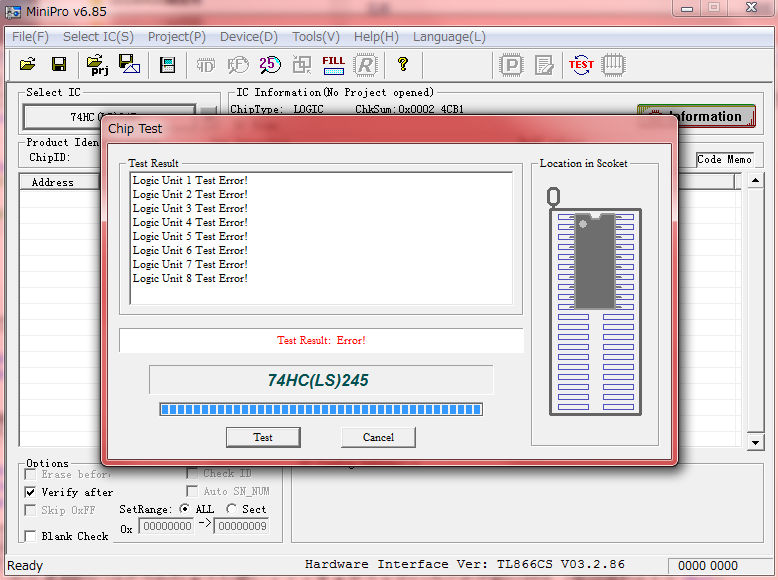The width and height of the screenshot is (778, 580).
Task: Open project with the prj folder icon
Action: coord(97,64)
